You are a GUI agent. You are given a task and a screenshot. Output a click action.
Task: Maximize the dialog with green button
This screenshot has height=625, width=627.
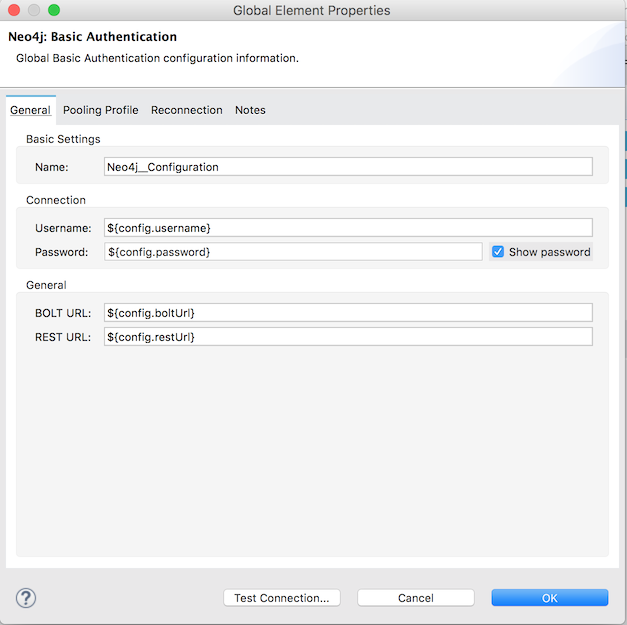click(54, 10)
